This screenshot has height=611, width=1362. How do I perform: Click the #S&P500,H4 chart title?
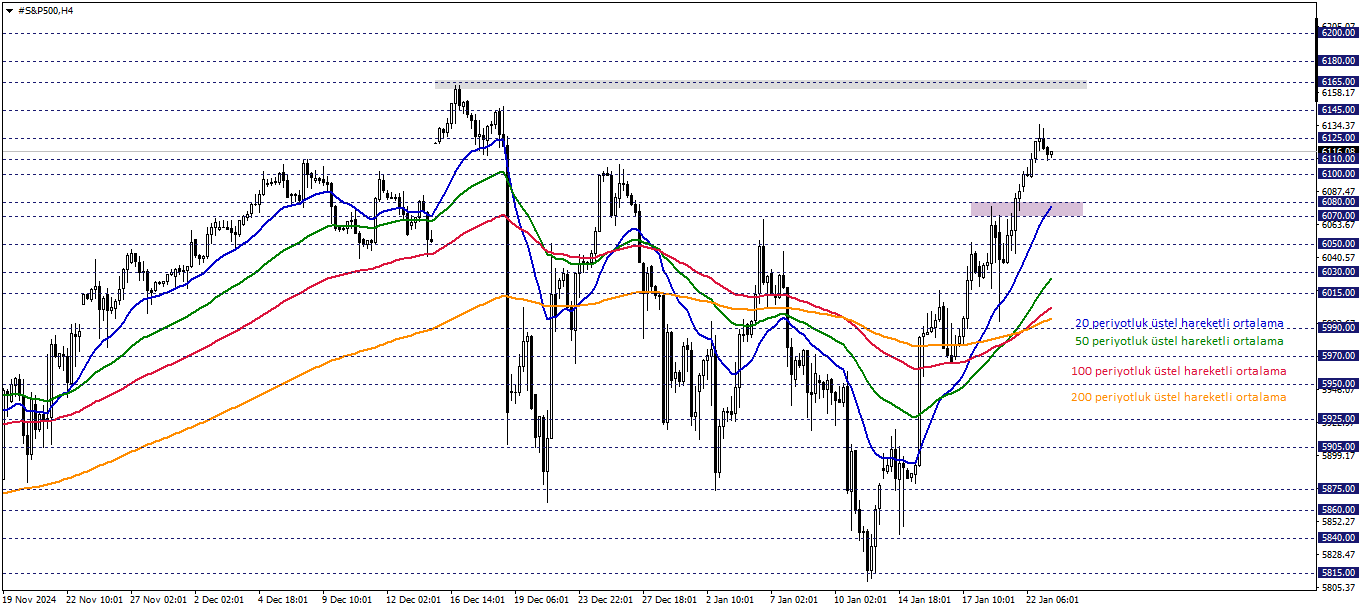[46, 10]
